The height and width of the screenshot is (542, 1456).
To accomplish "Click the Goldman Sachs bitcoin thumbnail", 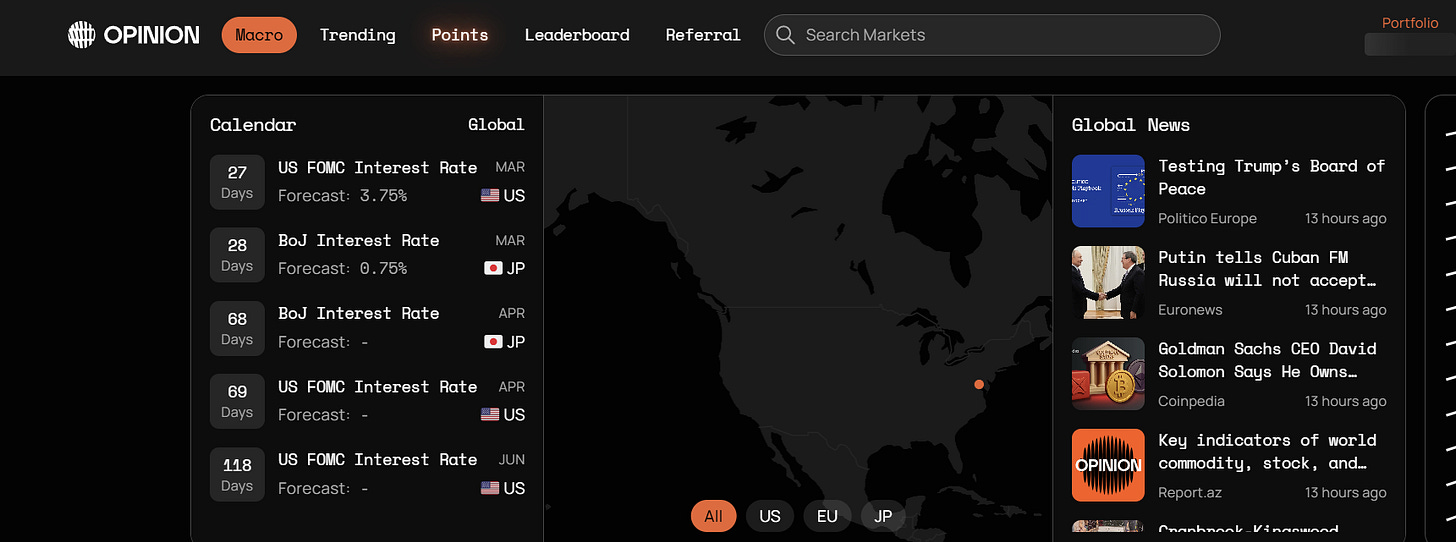I will click(x=1108, y=374).
